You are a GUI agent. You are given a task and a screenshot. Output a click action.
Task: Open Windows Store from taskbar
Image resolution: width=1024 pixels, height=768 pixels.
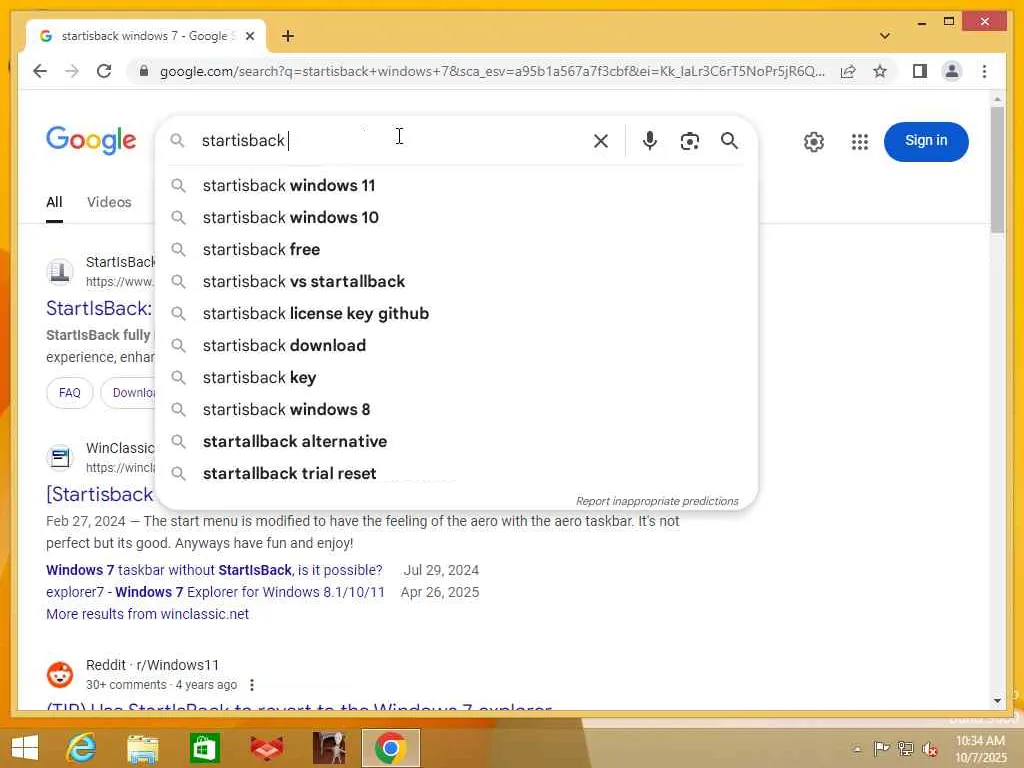(204, 748)
